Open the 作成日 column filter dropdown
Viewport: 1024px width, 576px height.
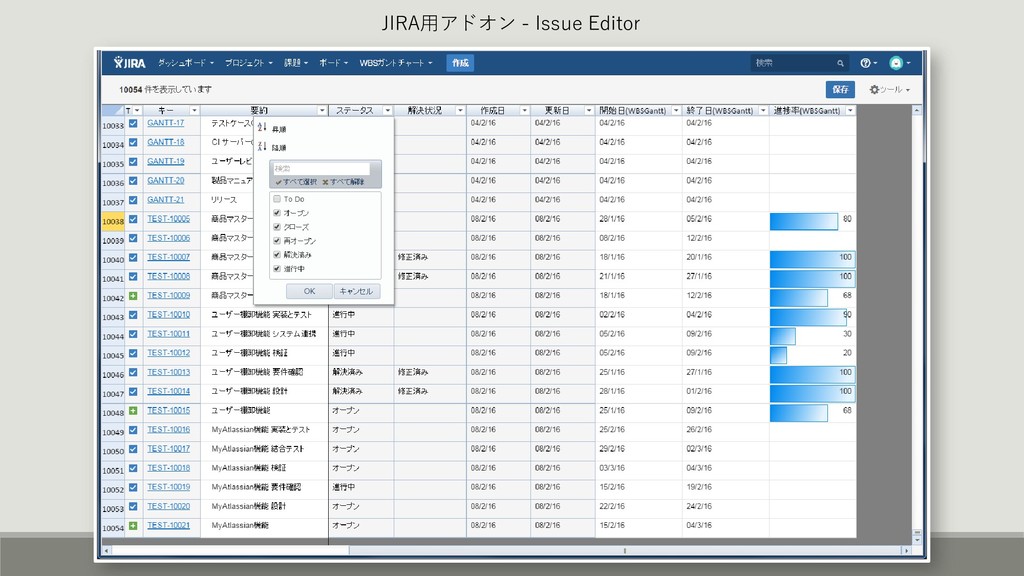pos(524,110)
